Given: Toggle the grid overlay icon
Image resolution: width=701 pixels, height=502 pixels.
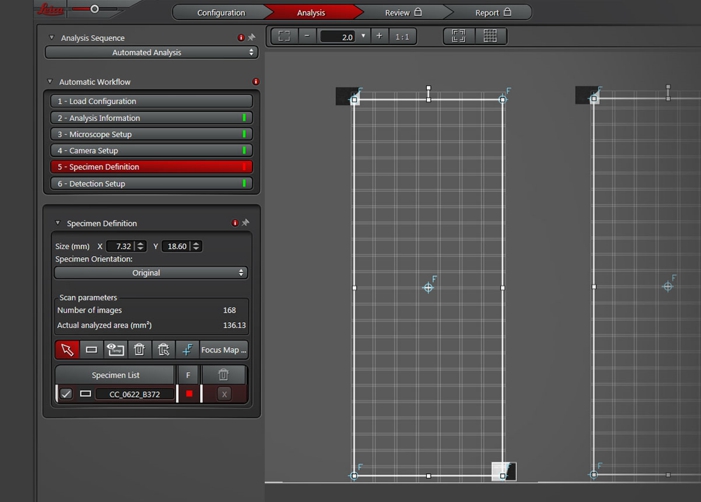Looking at the screenshot, I should [489, 36].
